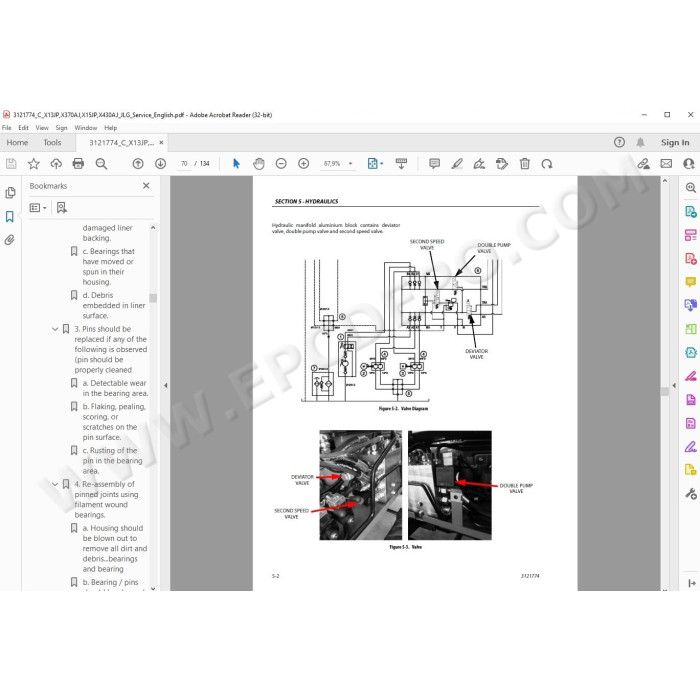Screen dimensions: 700x700
Task: Add the document to starred favorites
Action: 33,164
